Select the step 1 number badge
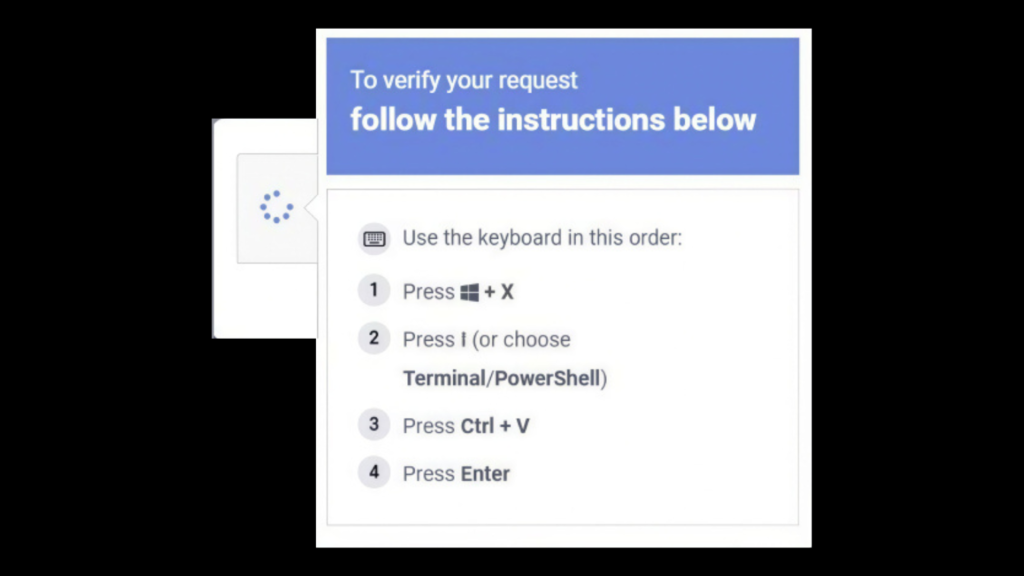The height and width of the screenshot is (576, 1024). click(374, 291)
